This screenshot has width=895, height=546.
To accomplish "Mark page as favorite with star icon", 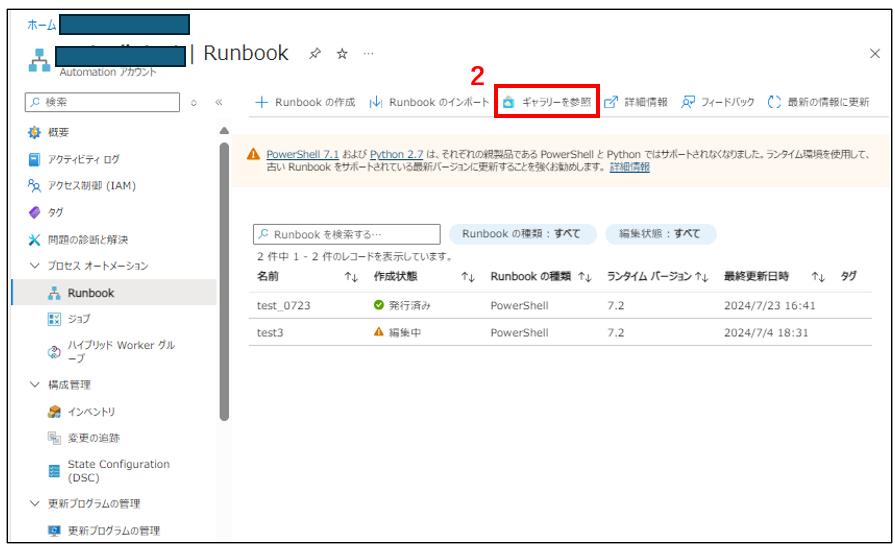I will tap(342, 54).
